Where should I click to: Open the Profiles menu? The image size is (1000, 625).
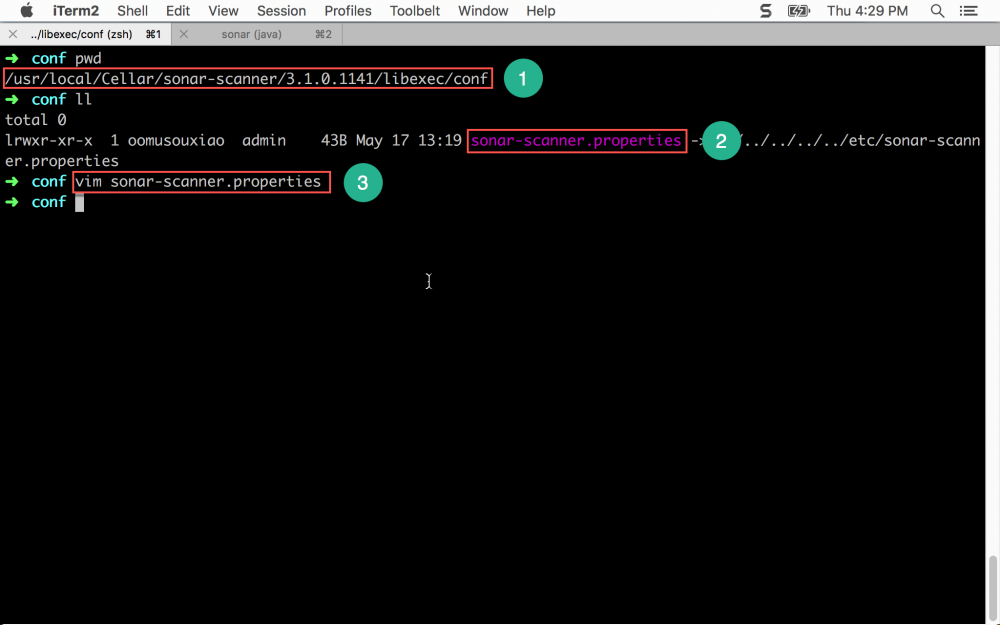[x=348, y=11]
